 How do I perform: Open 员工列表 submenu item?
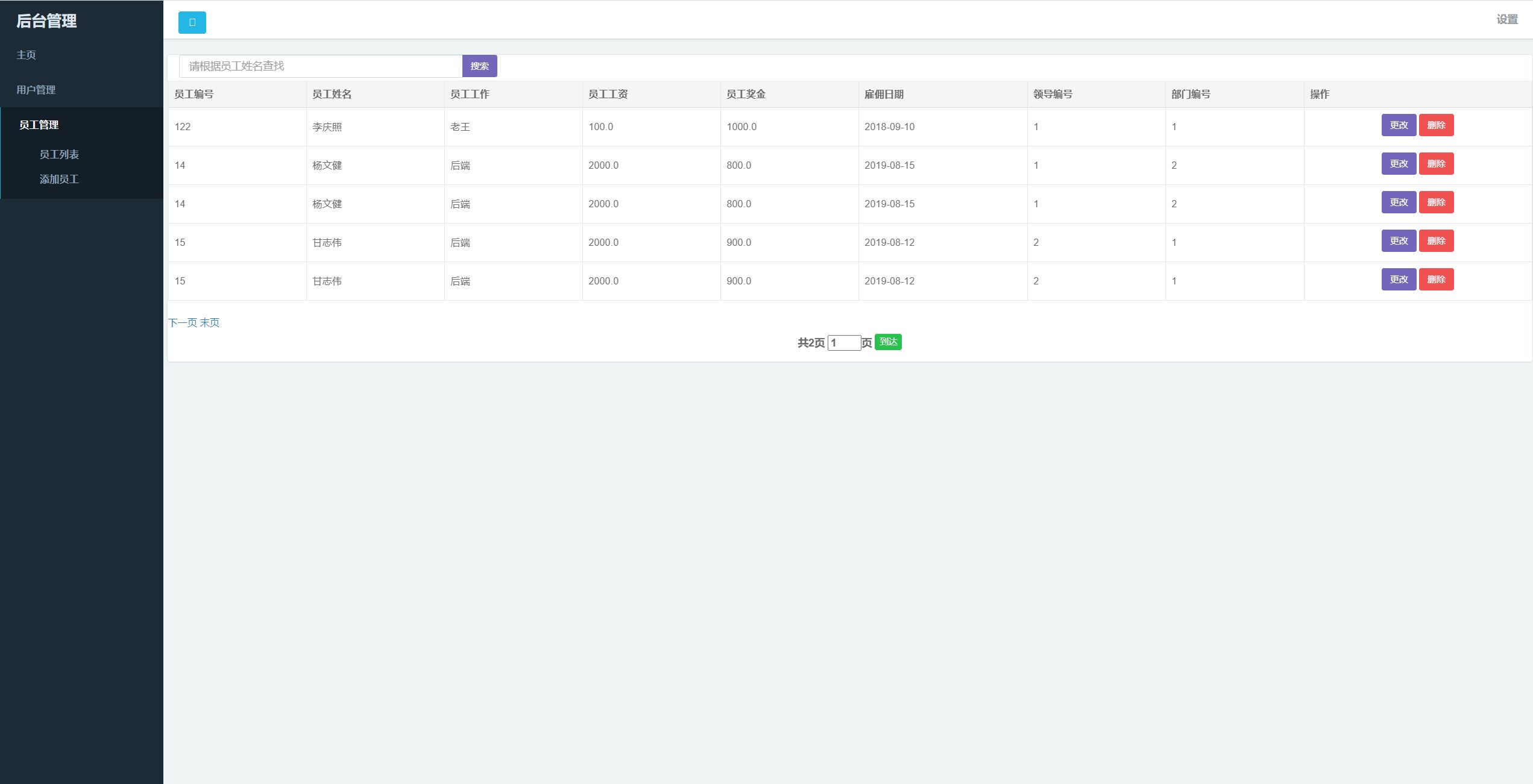[x=59, y=154]
